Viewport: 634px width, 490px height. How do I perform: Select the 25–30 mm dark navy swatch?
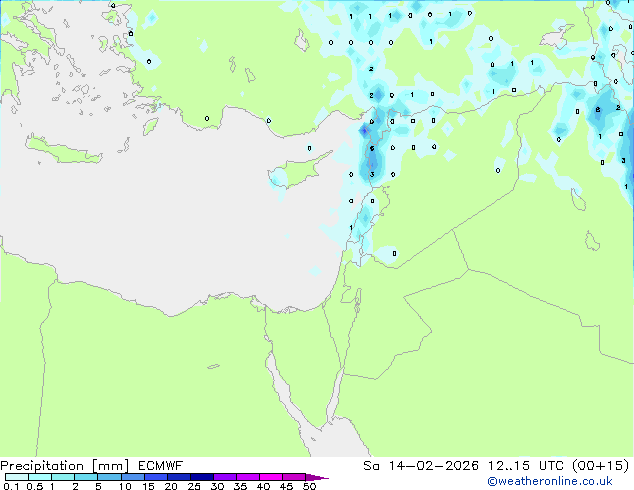coord(202,477)
